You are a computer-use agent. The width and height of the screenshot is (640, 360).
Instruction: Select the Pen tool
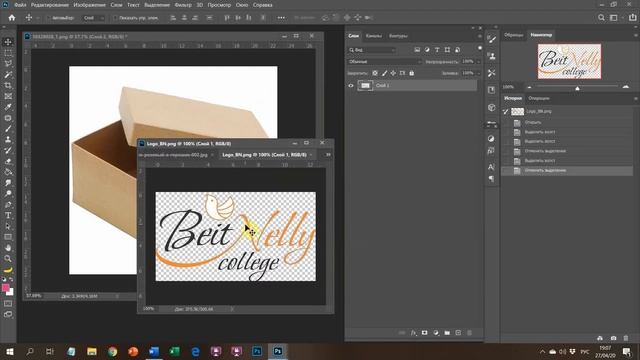click(x=8, y=204)
